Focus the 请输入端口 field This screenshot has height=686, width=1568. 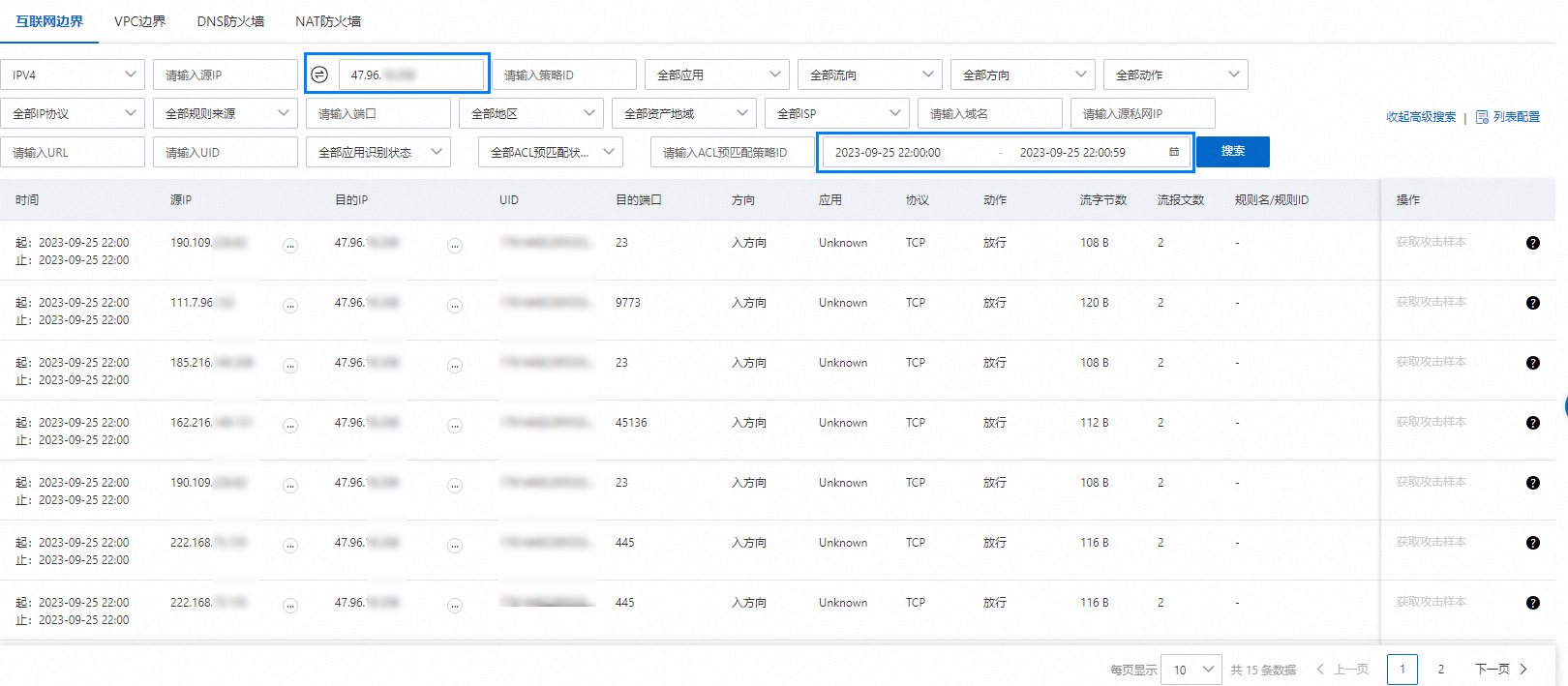click(378, 113)
